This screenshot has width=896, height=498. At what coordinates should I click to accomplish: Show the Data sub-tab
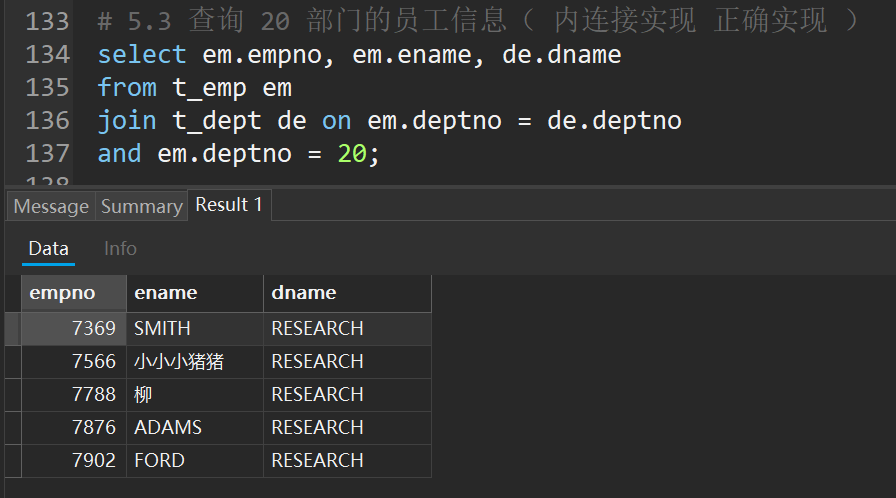coord(49,249)
